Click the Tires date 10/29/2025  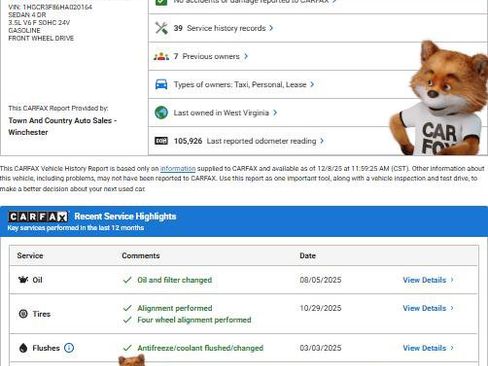click(x=320, y=308)
